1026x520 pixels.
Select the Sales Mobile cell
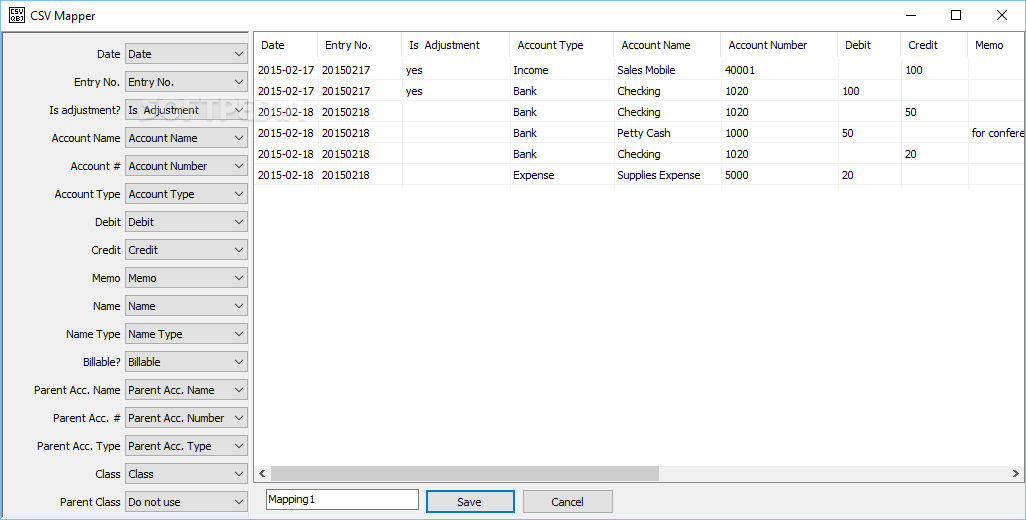[667, 70]
